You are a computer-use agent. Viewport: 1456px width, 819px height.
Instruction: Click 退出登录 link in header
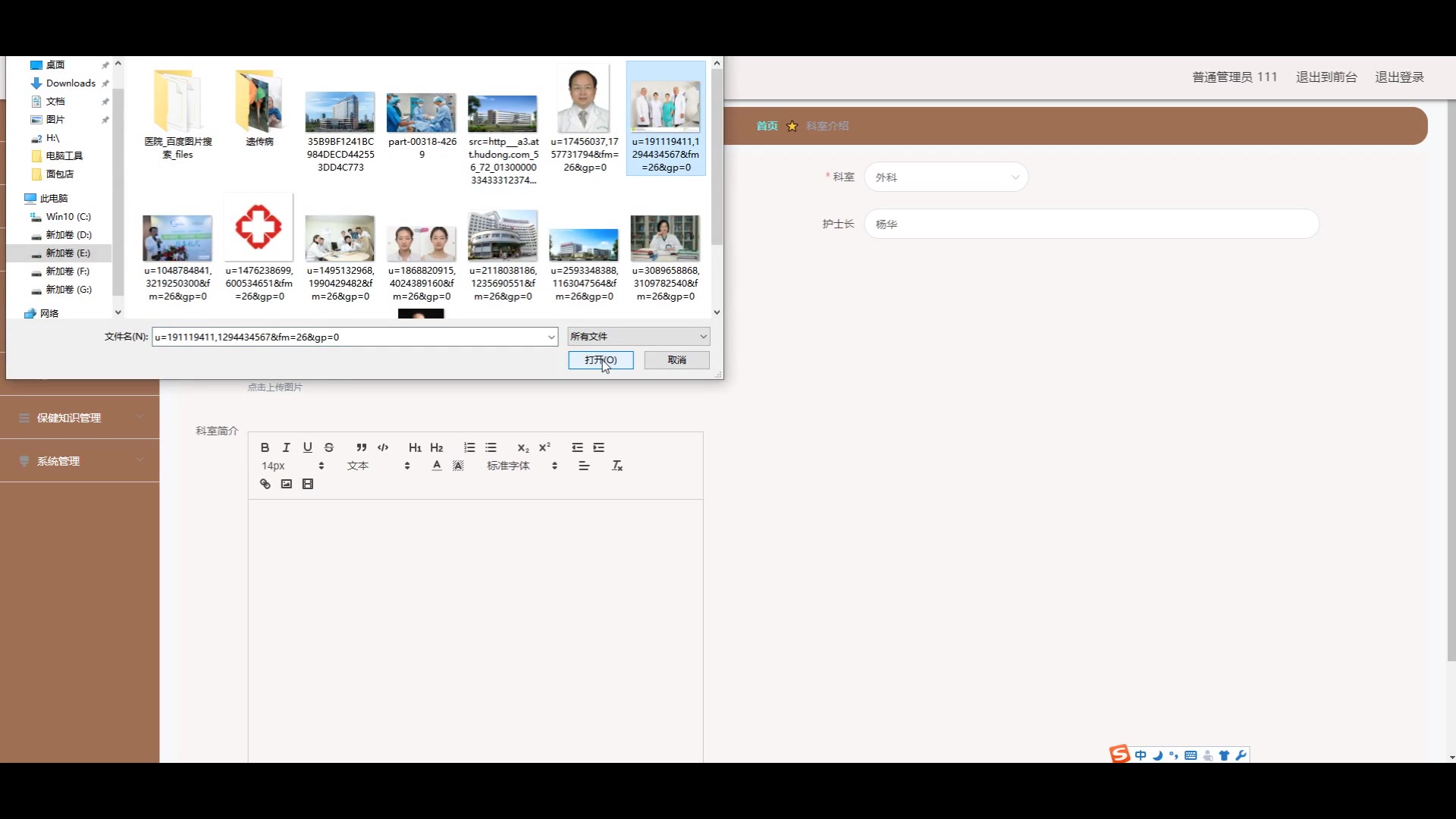(x=1399, y=77)
